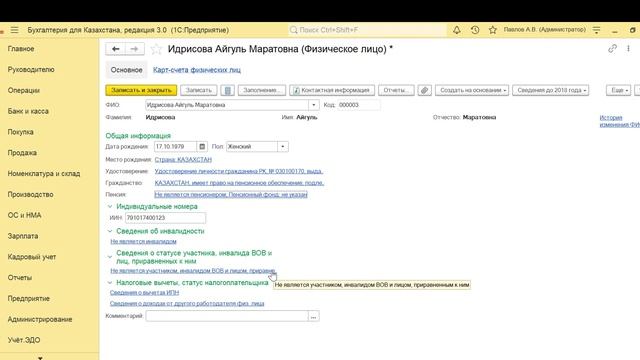Open Сведения о вычетах ИПН link
The height and width of the screenshot is (360, 640).
[144, 293]
